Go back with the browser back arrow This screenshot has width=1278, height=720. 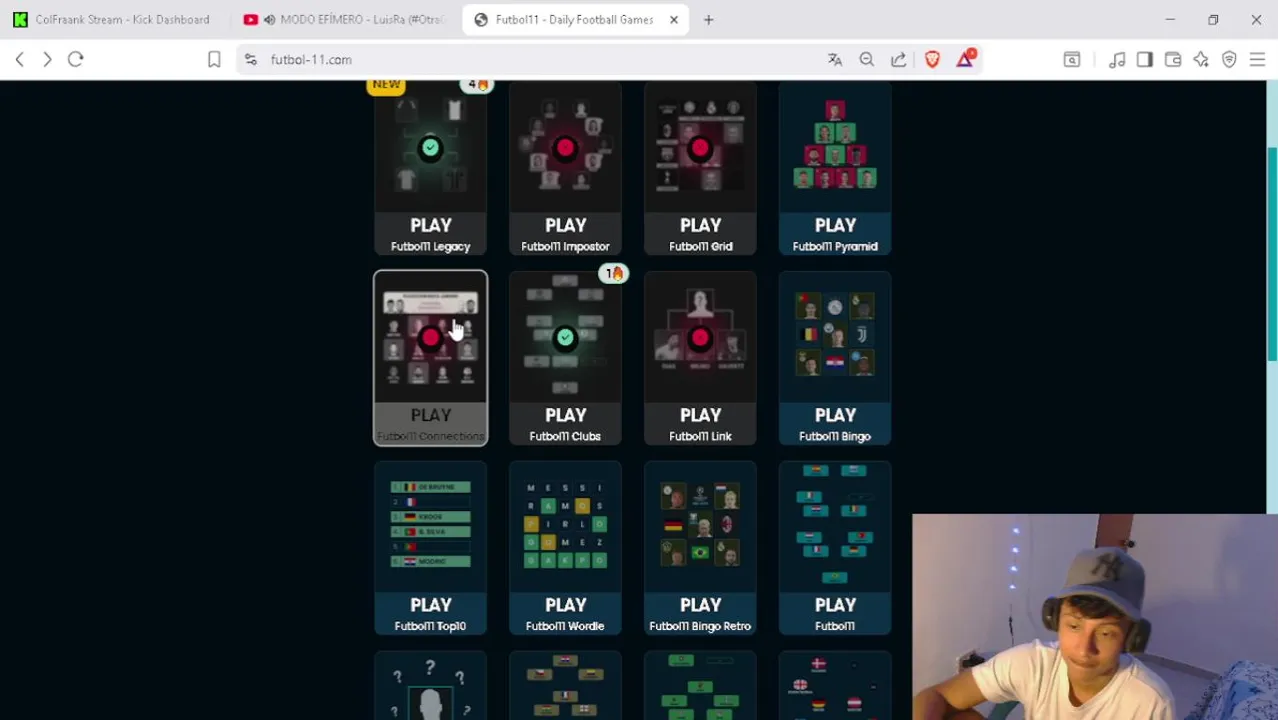tap(19, 60)
